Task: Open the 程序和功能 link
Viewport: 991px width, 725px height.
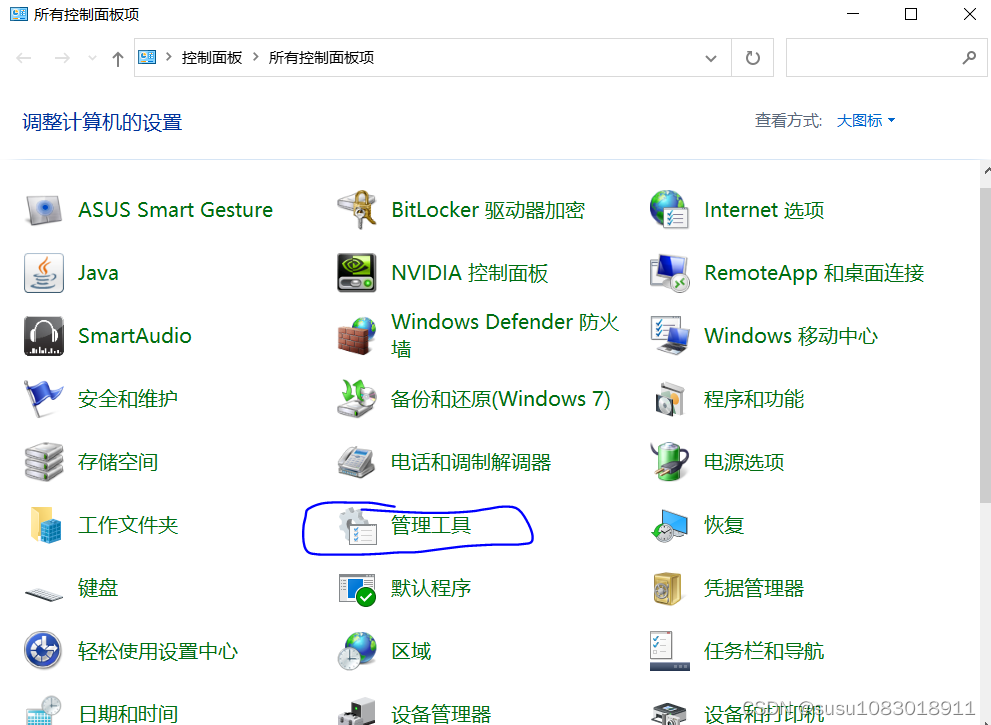Action: pyautogui.click(x=754, y=399)
